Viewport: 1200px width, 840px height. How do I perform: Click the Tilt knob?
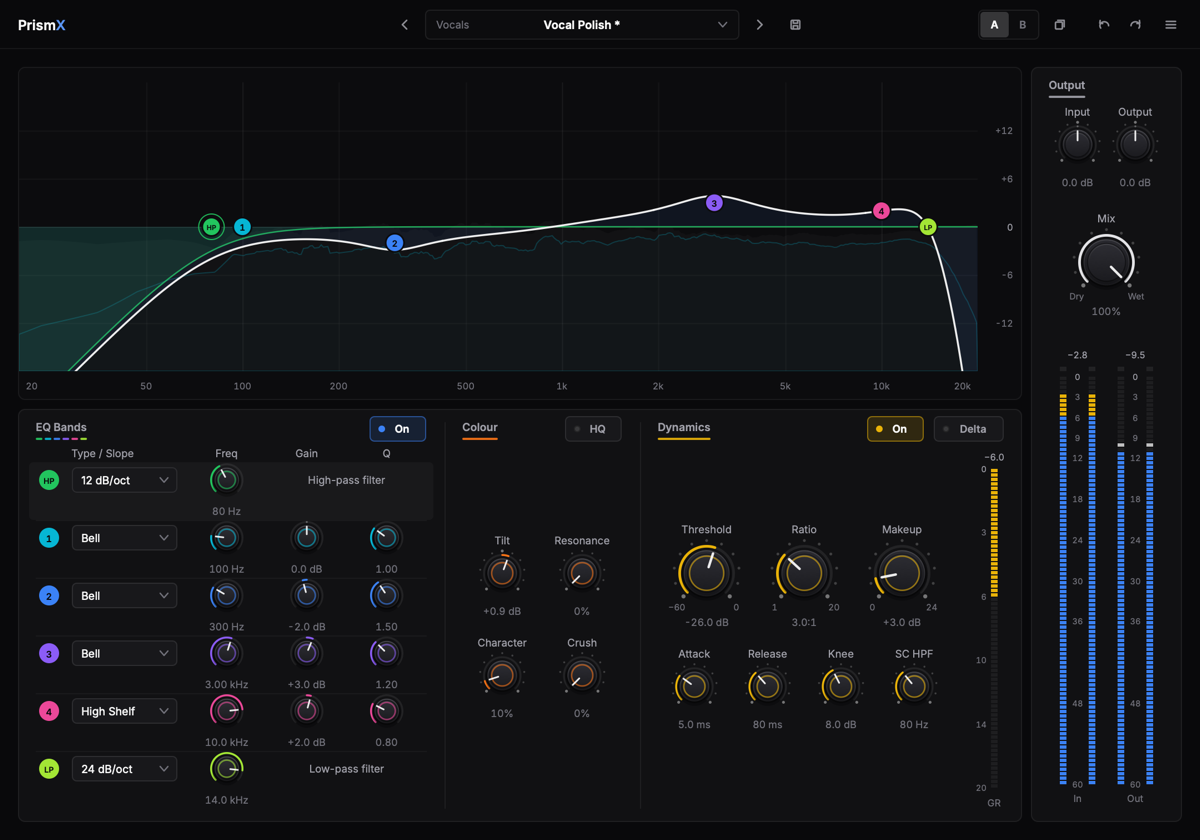(502, 574)
